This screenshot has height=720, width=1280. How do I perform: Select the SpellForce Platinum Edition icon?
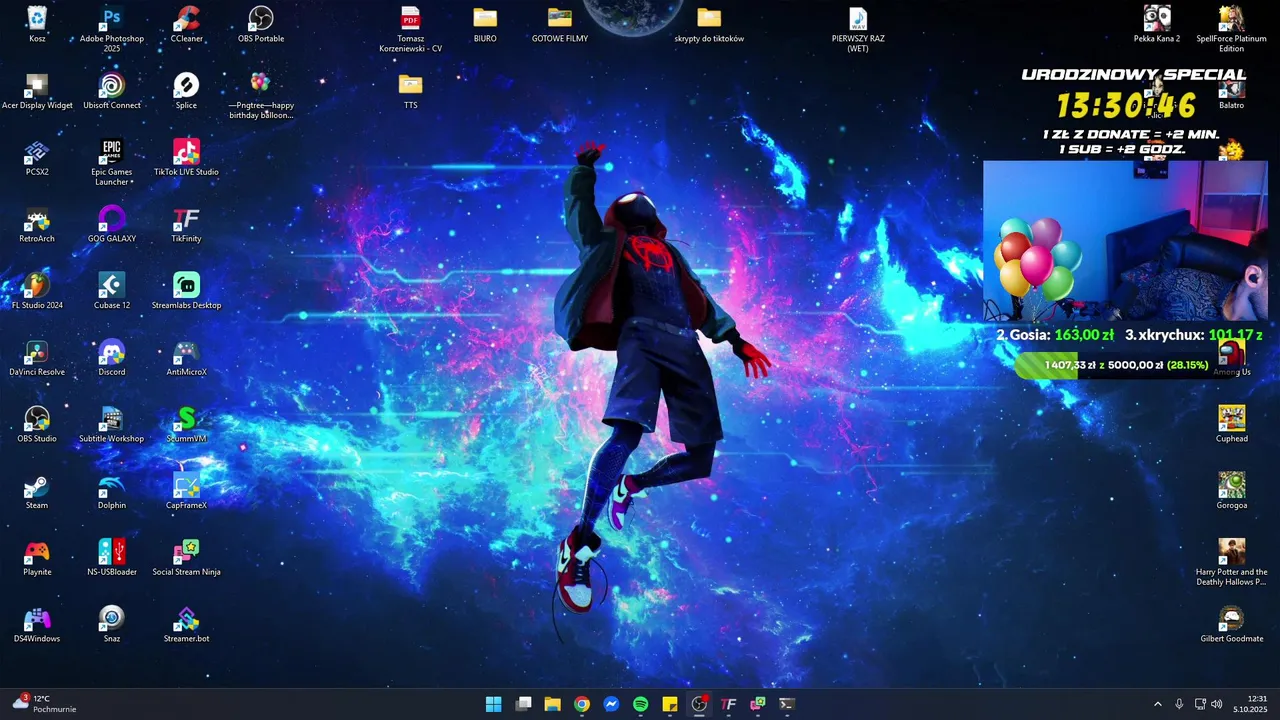(x=1231, y=29)
